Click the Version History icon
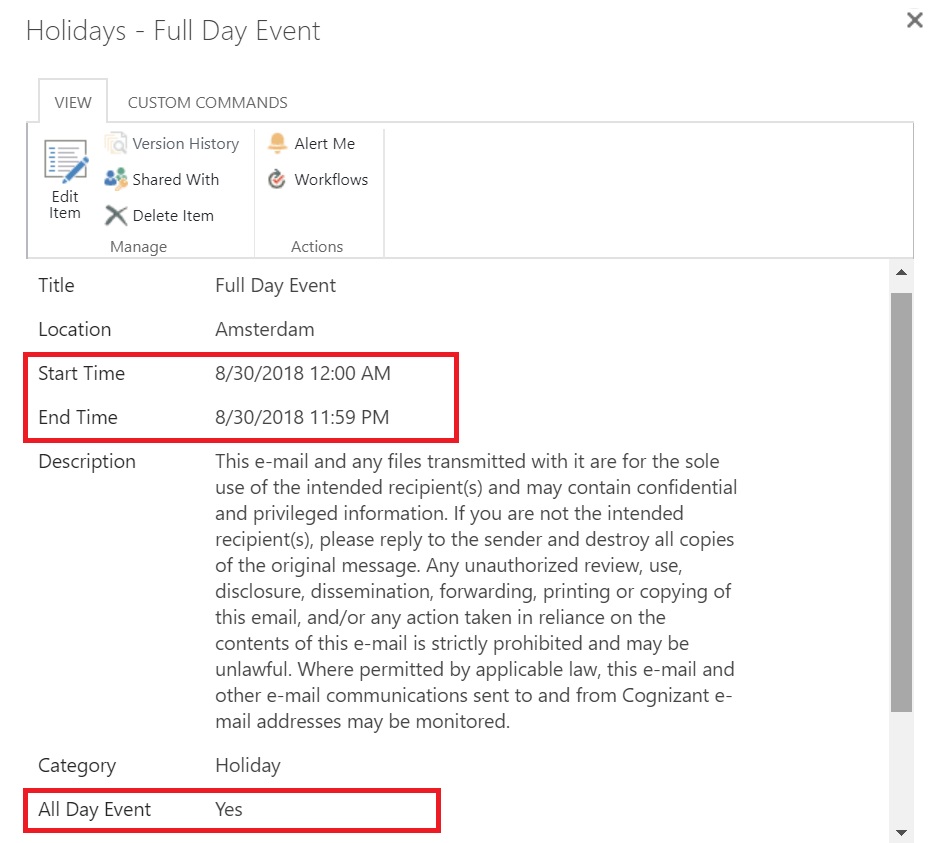Image resolution: width=936 pixels, height=843 pixels. 116,143
